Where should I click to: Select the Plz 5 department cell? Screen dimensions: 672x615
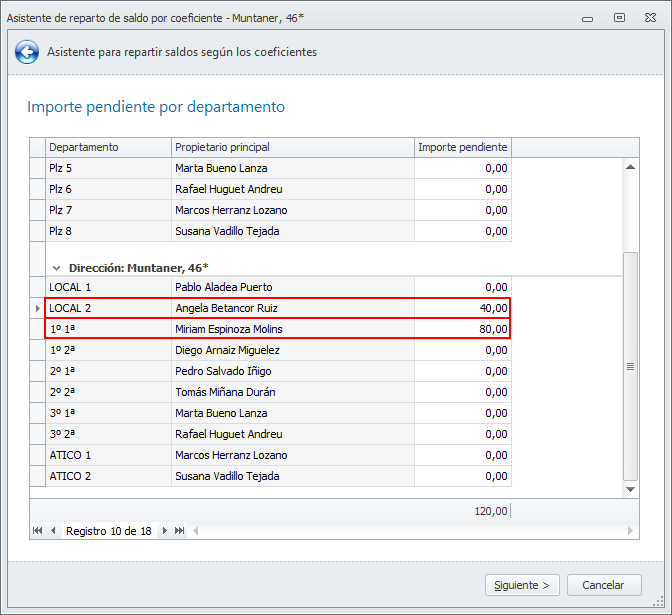coord(108,168)
